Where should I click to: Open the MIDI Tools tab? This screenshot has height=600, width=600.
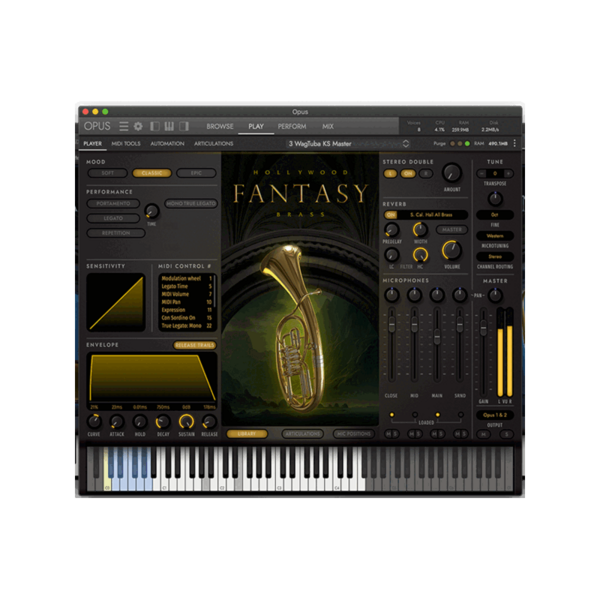126,143
